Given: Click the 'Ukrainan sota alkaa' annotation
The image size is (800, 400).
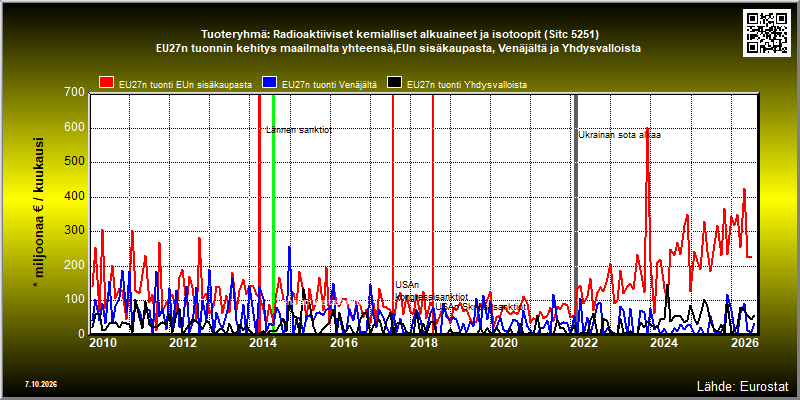Looking at the screenshot, I should [619, 135].
